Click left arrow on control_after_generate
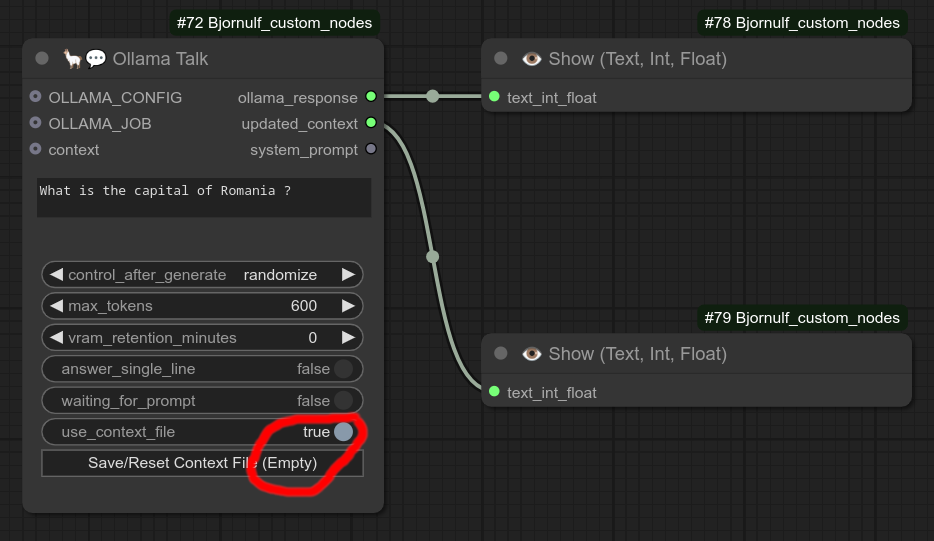The height and width of the screenshot is (541, 934). pyautogui.click(x=56, y=275)
